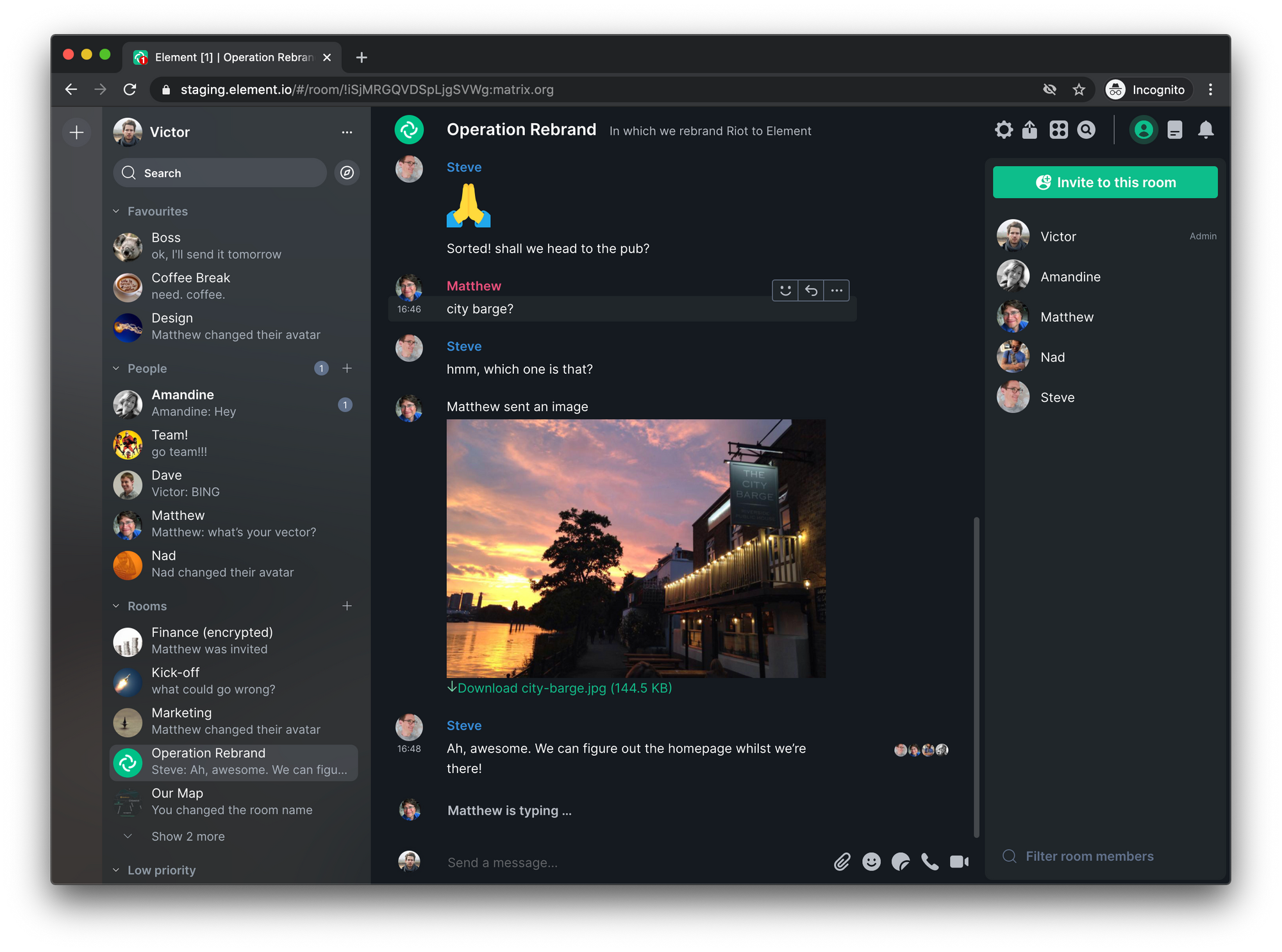Click the room members filter icon

tap(1009, 856)
